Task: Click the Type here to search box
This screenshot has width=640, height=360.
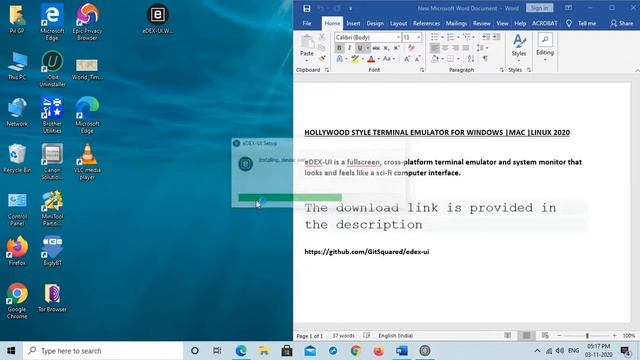Action: tap(103, 351)
